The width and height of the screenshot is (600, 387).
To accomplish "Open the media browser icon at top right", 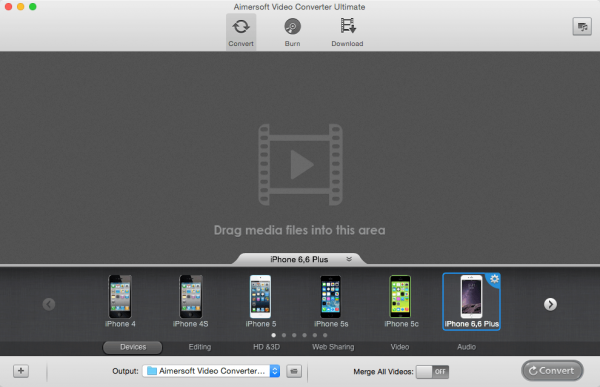I will click(x=582, y=27).
